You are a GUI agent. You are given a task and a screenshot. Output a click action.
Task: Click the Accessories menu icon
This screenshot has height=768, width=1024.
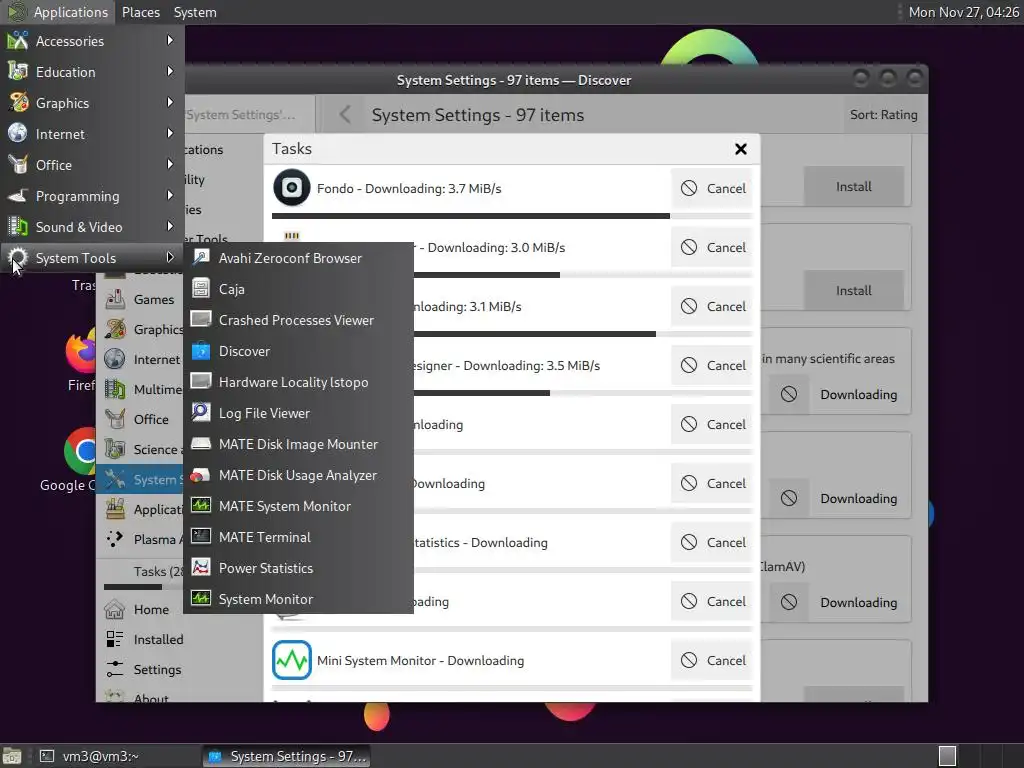[18, 41]
